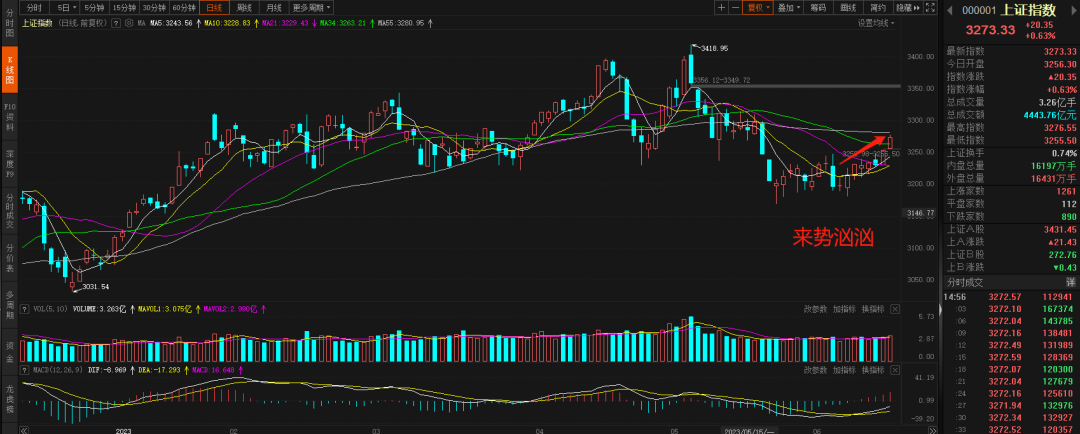Select the K线图 sidebar view

pyautogui.click(x=9, y=70)
